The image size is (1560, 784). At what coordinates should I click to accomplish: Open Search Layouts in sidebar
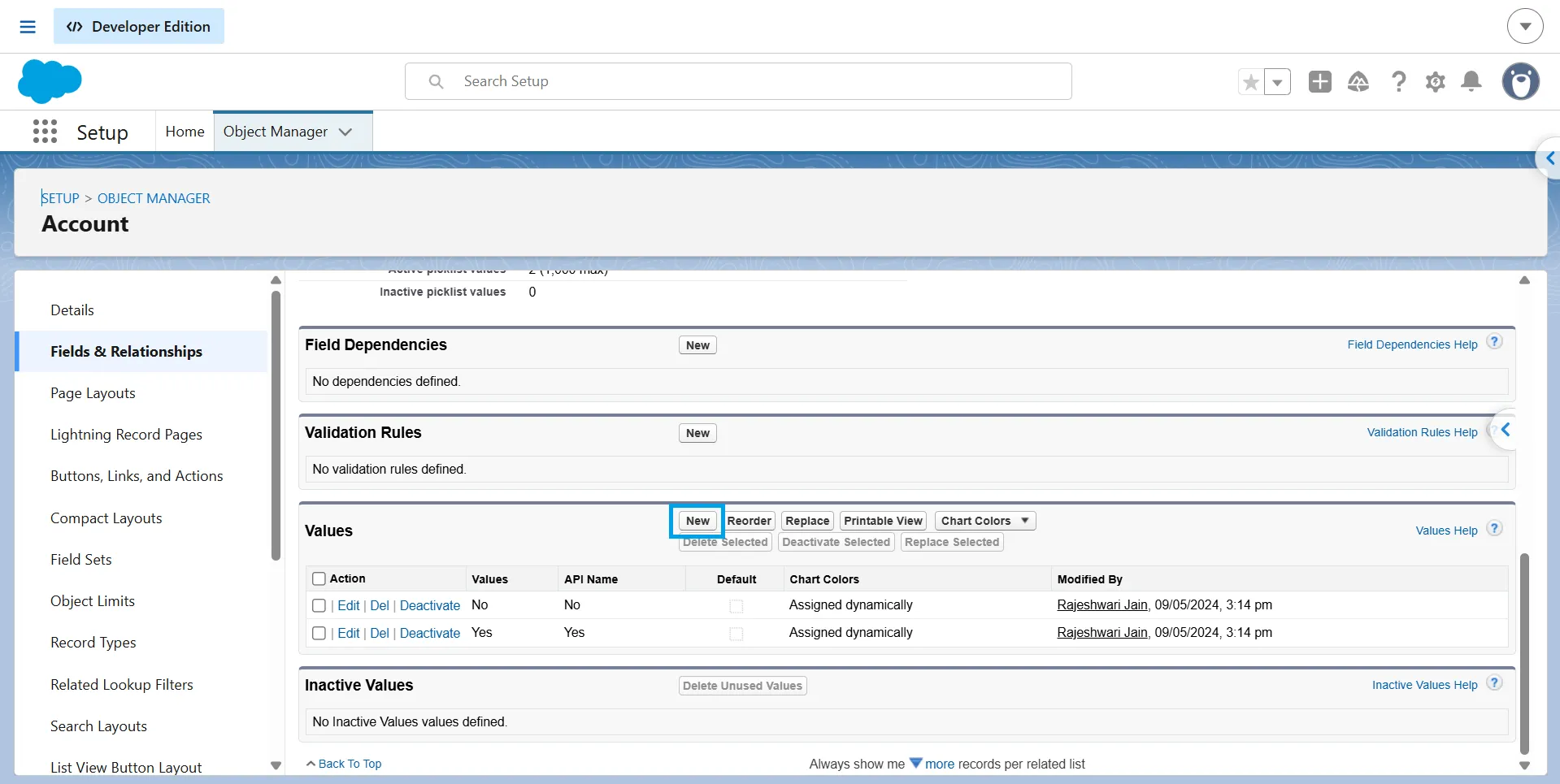click(x=98, y=726)
